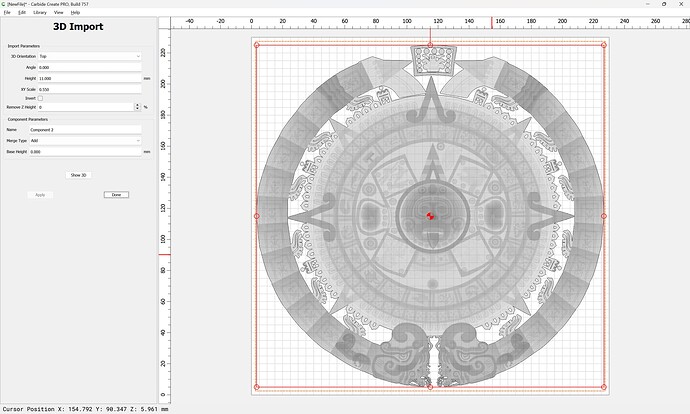The height and width of the screenshot is (414, 690).
Task: Open the Library menu
Action: point(40,12)
